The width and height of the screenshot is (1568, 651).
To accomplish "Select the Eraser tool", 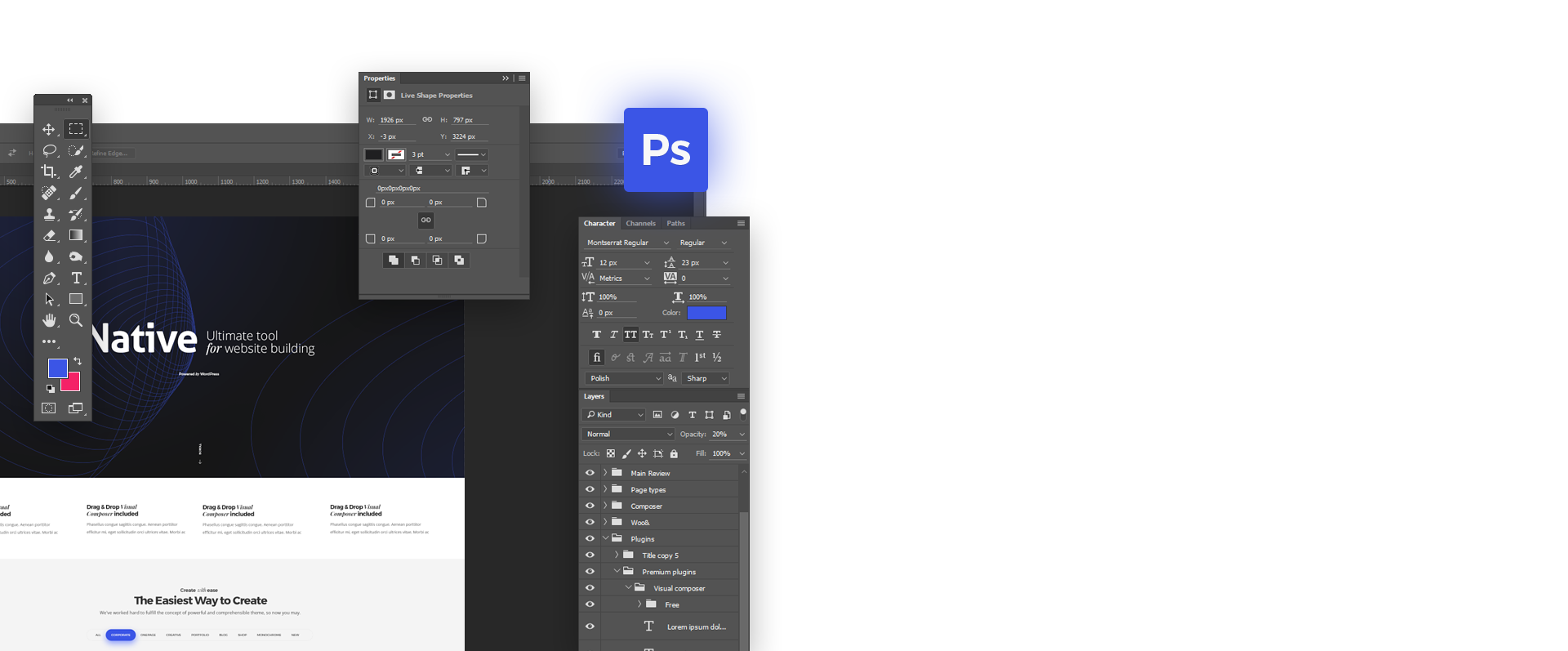I will click(x=49, y=235).
